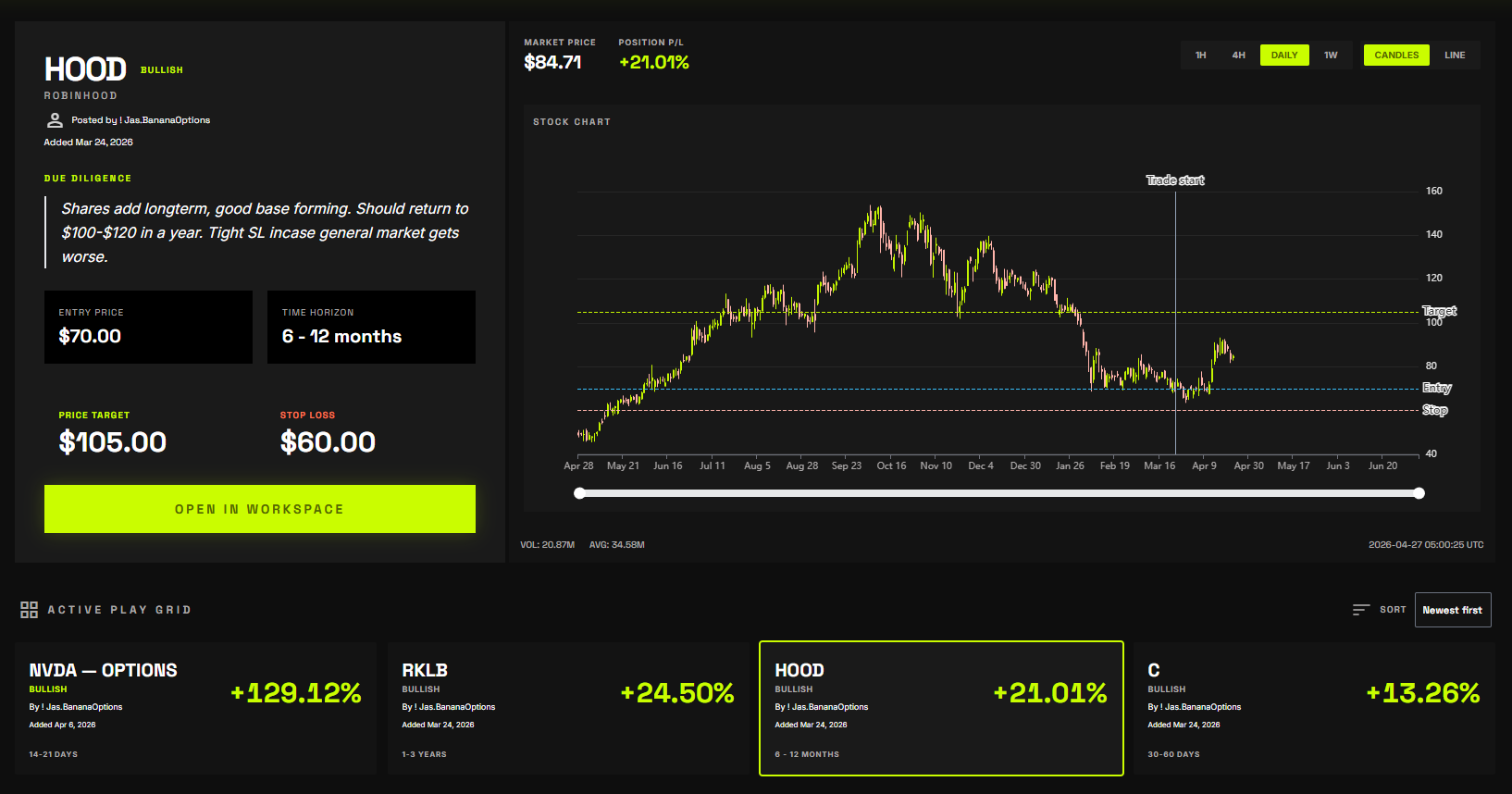Click the 14-21 DAYS label on NVDA card

pos(54,754)
